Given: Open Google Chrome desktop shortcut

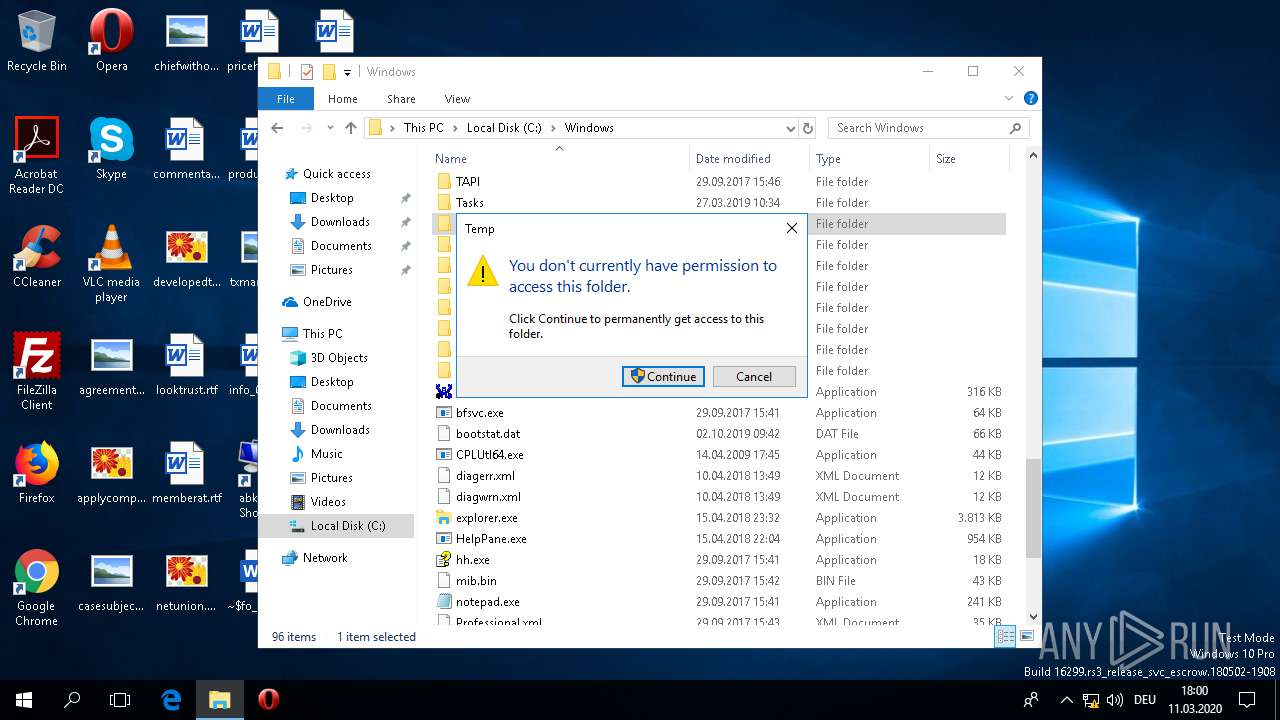Looking at the screenshot, I should point(36,588).
